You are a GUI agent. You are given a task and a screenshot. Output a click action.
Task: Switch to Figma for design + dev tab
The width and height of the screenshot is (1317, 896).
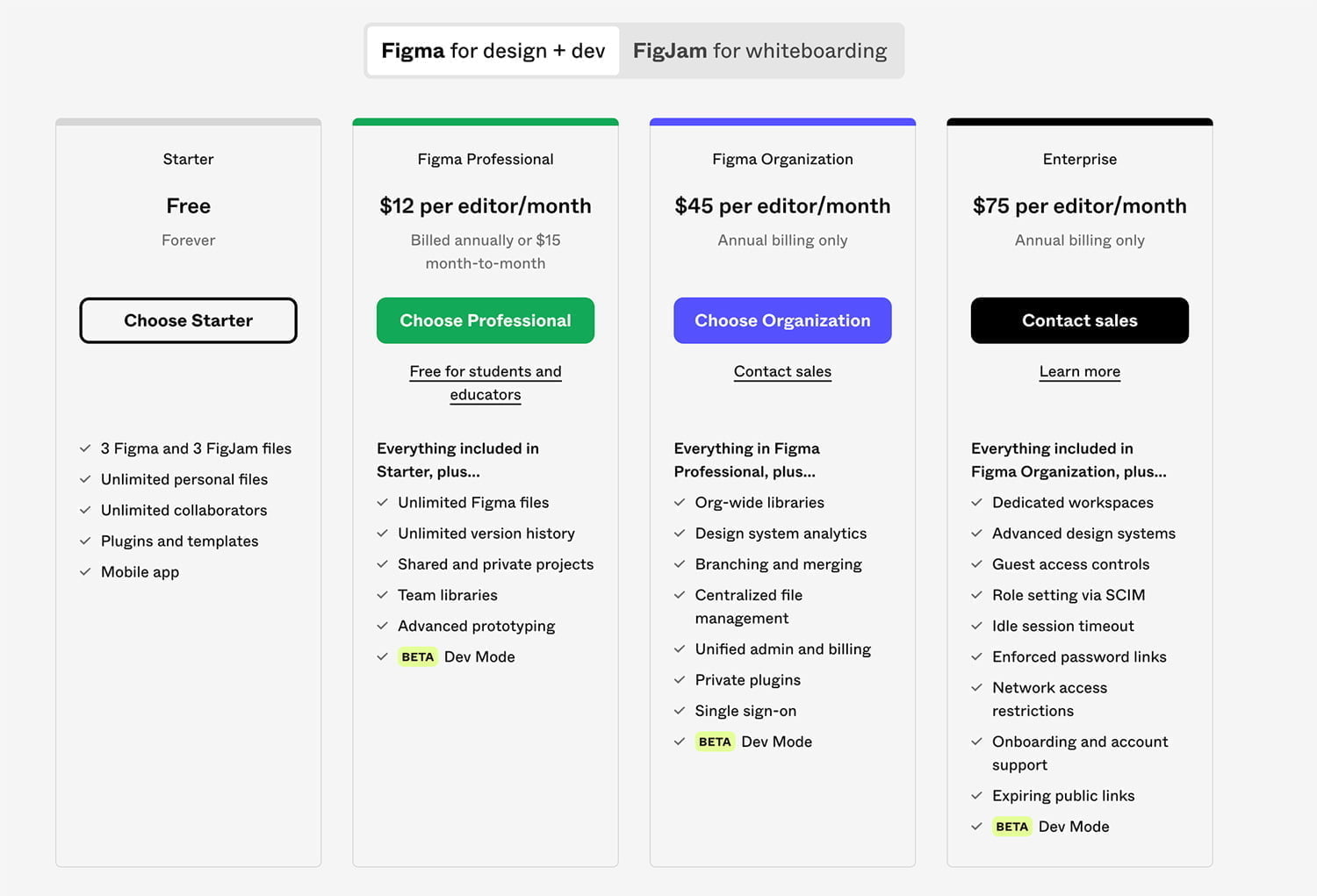pos(493,51)
